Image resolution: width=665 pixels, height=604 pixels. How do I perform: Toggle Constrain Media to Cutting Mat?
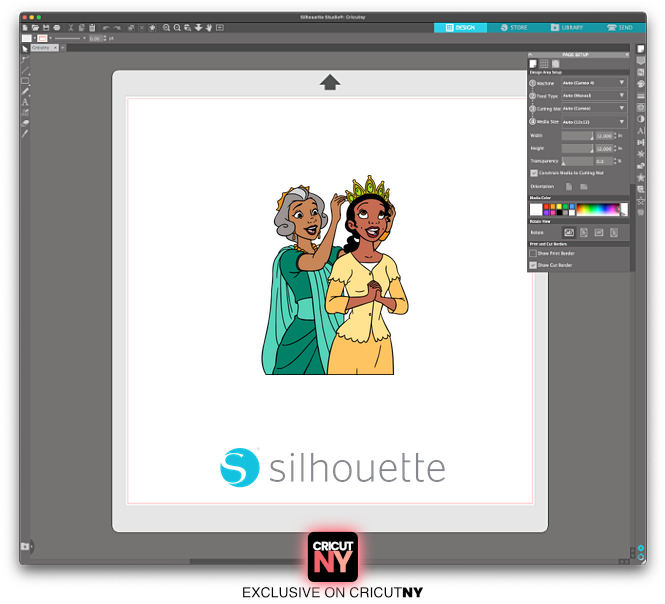(x=534, y=173)
